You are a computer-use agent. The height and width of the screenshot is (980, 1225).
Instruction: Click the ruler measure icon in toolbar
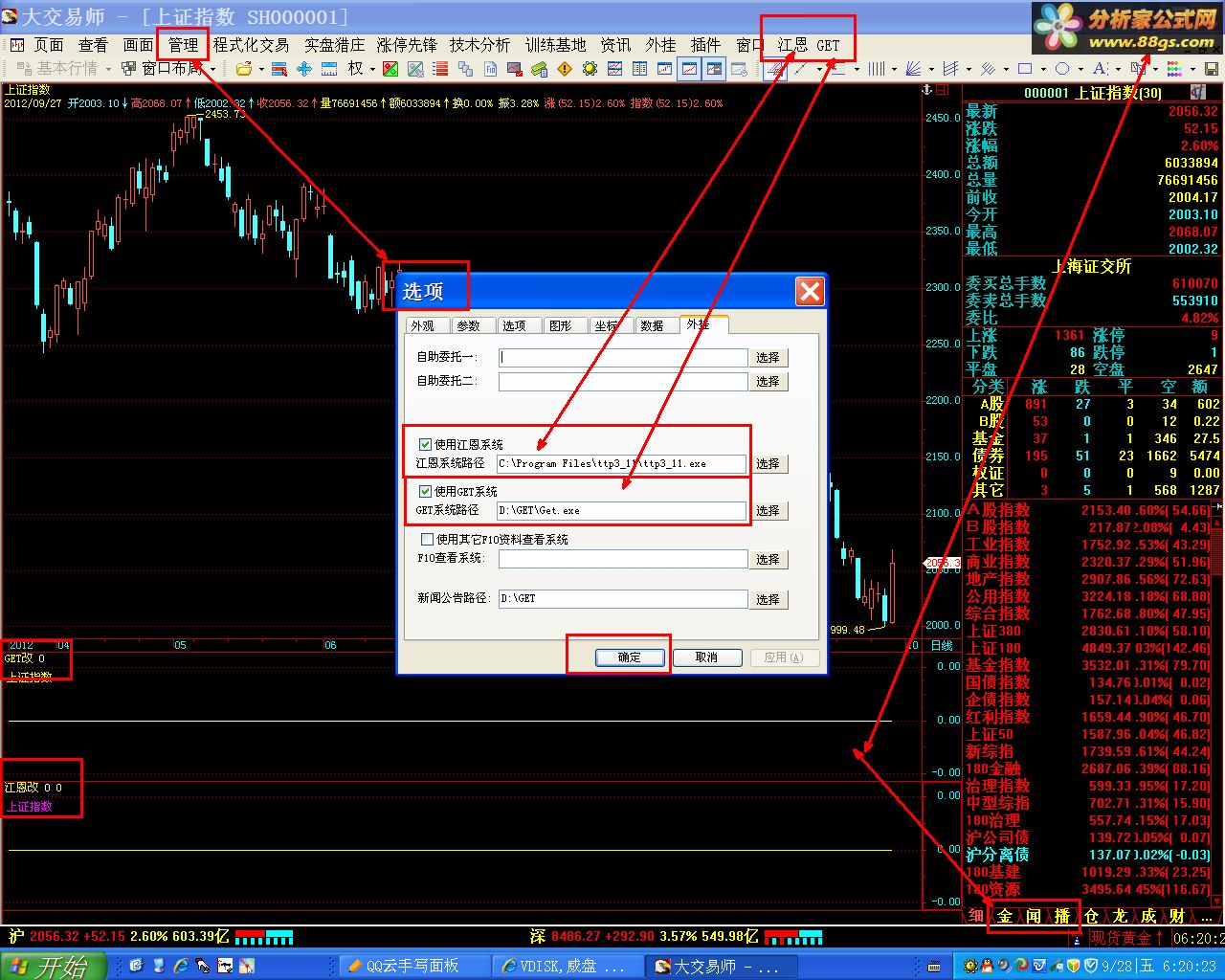(329, 69)
